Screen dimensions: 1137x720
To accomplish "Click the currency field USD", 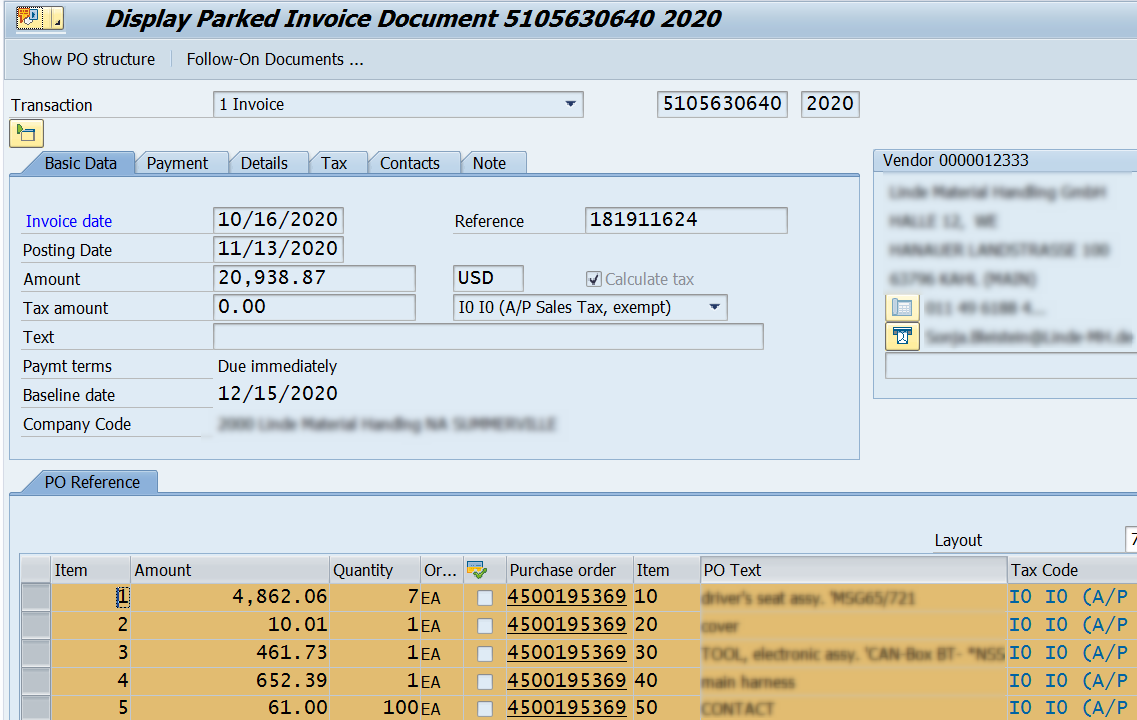I will 488,278.
